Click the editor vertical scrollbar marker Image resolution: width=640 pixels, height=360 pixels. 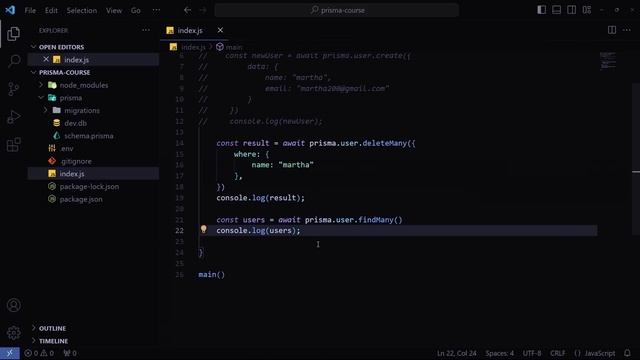pos(636,171)
